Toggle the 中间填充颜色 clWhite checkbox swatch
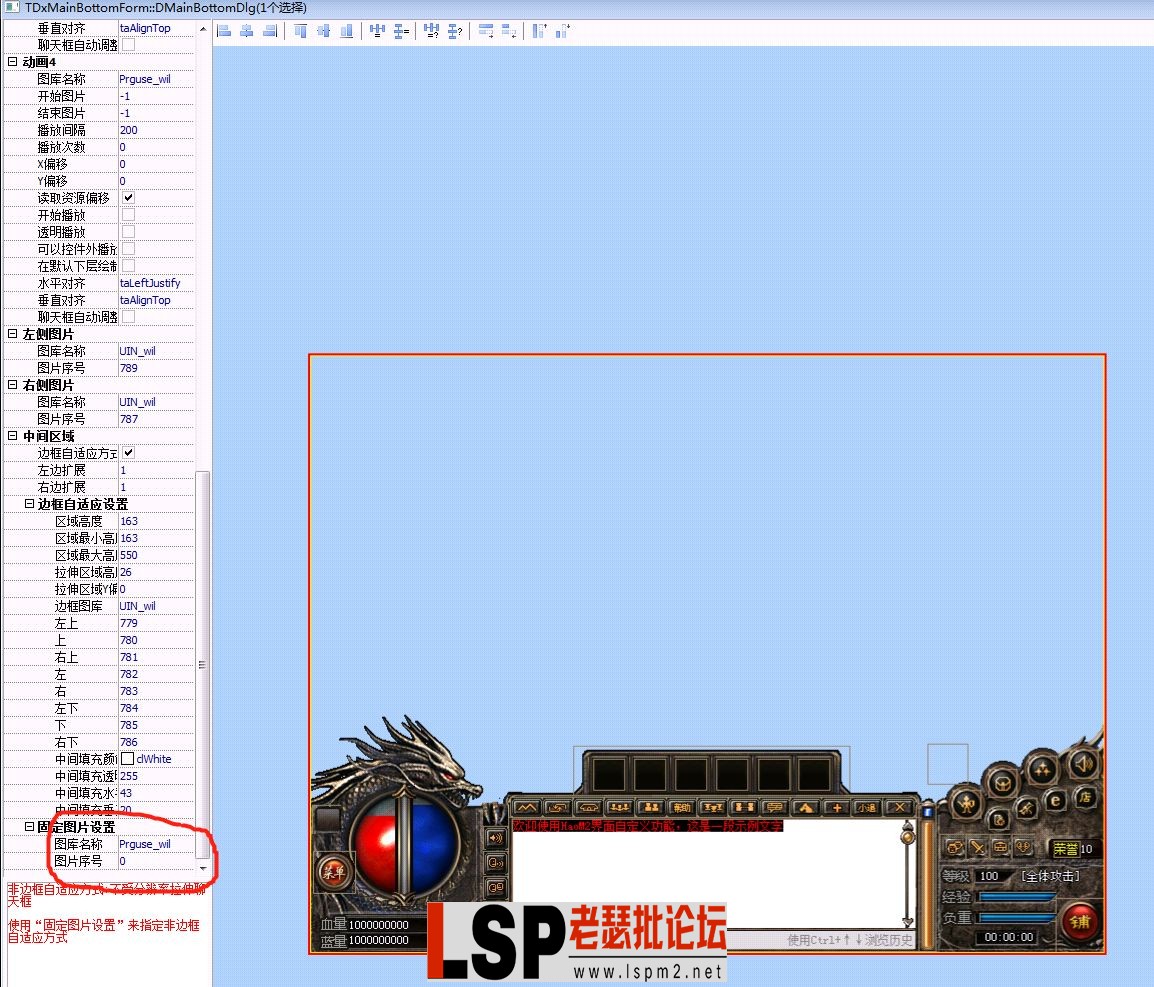The width and height of the screenshot is (1154, 987). 127,759
